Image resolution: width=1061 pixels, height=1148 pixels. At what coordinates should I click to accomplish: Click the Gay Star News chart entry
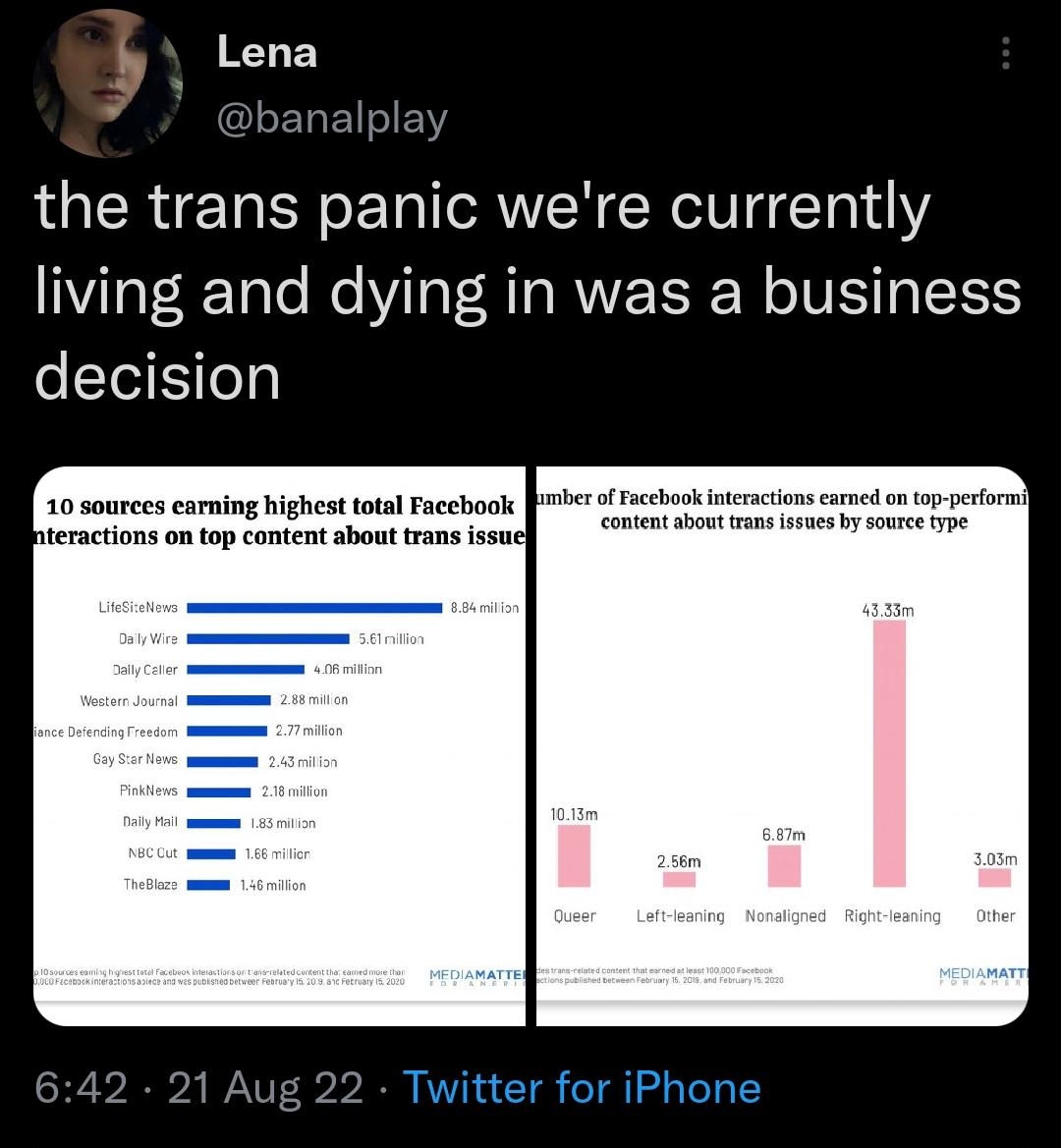pos(138,759)
